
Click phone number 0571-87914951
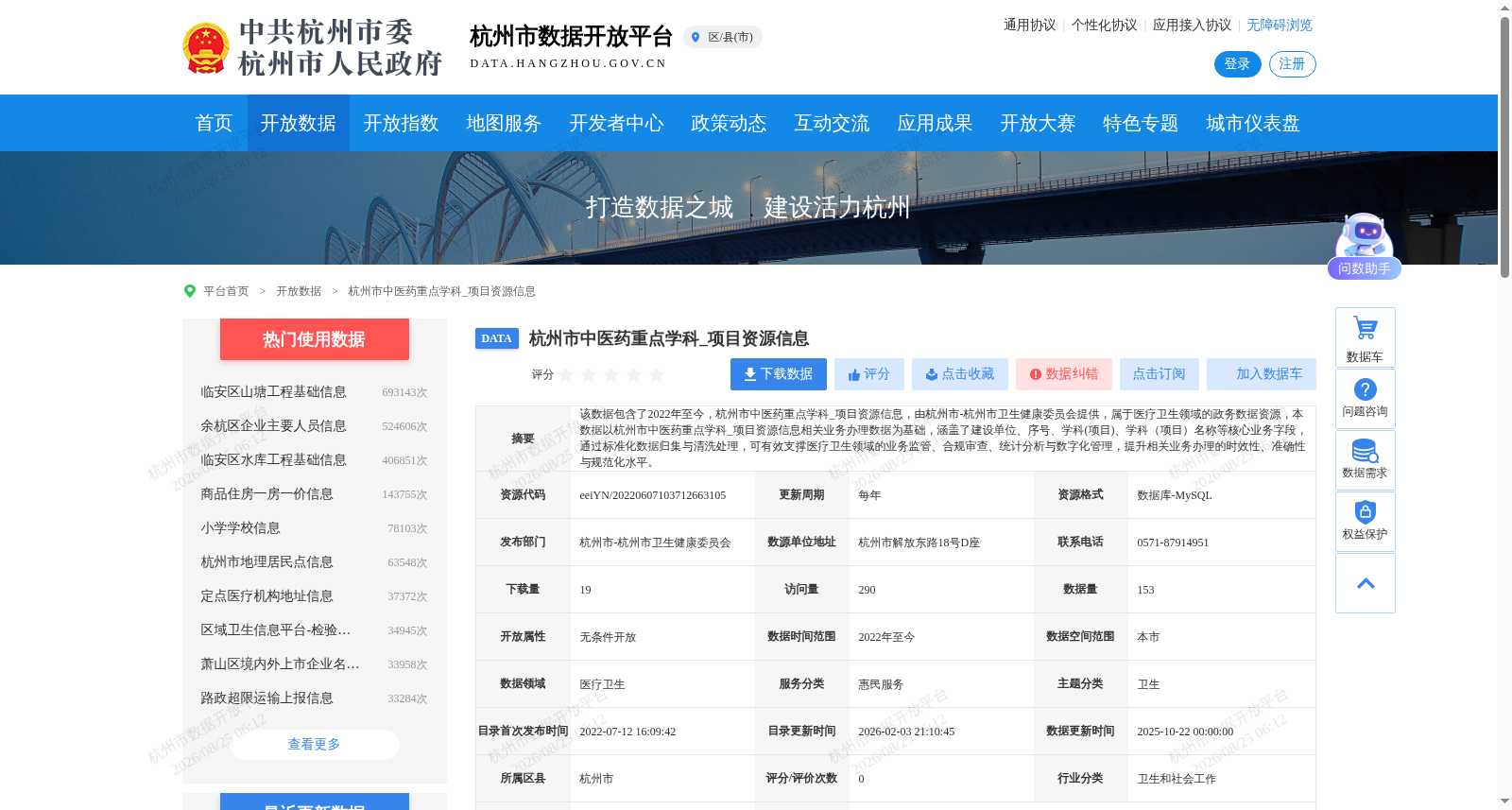click(1173, 543)
